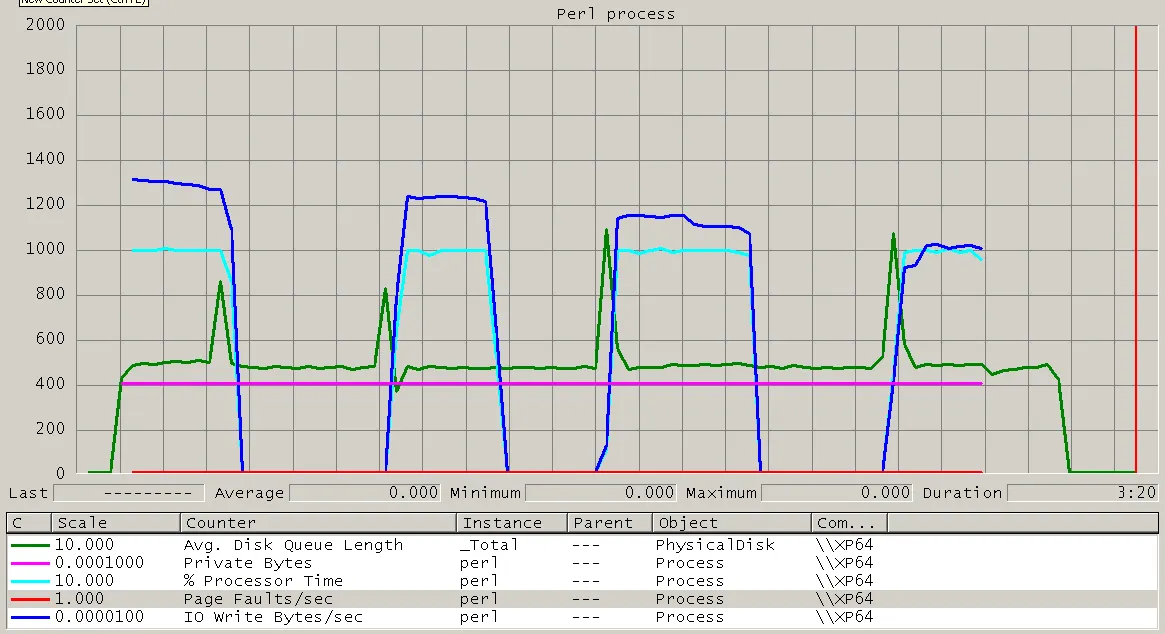Select the magenta Private Bytes color swatch

pyautogui.click(x=30, y=563)
